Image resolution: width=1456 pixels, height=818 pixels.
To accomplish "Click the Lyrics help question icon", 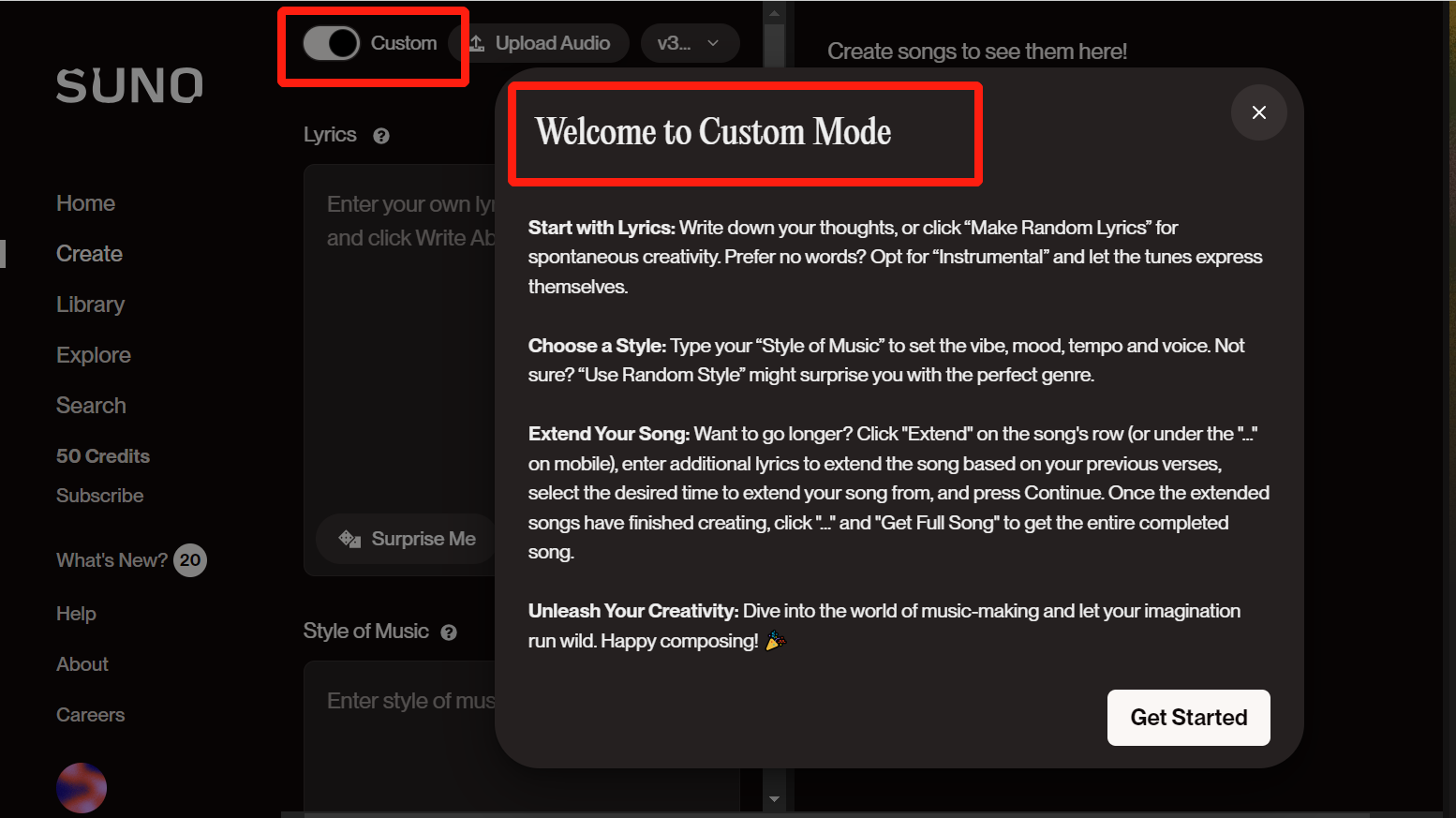I will (x=380, y=136).
